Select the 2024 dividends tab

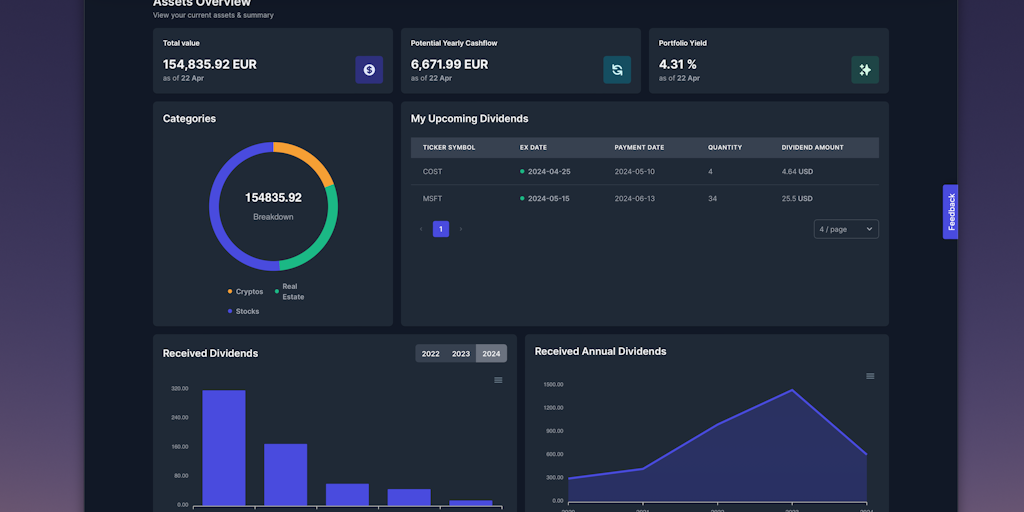point(491,354)
